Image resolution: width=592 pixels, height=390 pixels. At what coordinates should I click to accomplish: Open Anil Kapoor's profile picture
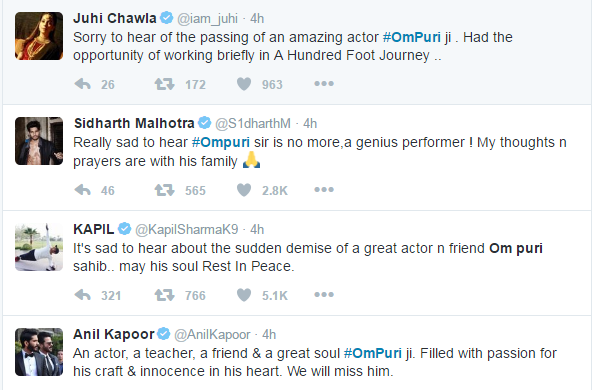coord(39,352)
